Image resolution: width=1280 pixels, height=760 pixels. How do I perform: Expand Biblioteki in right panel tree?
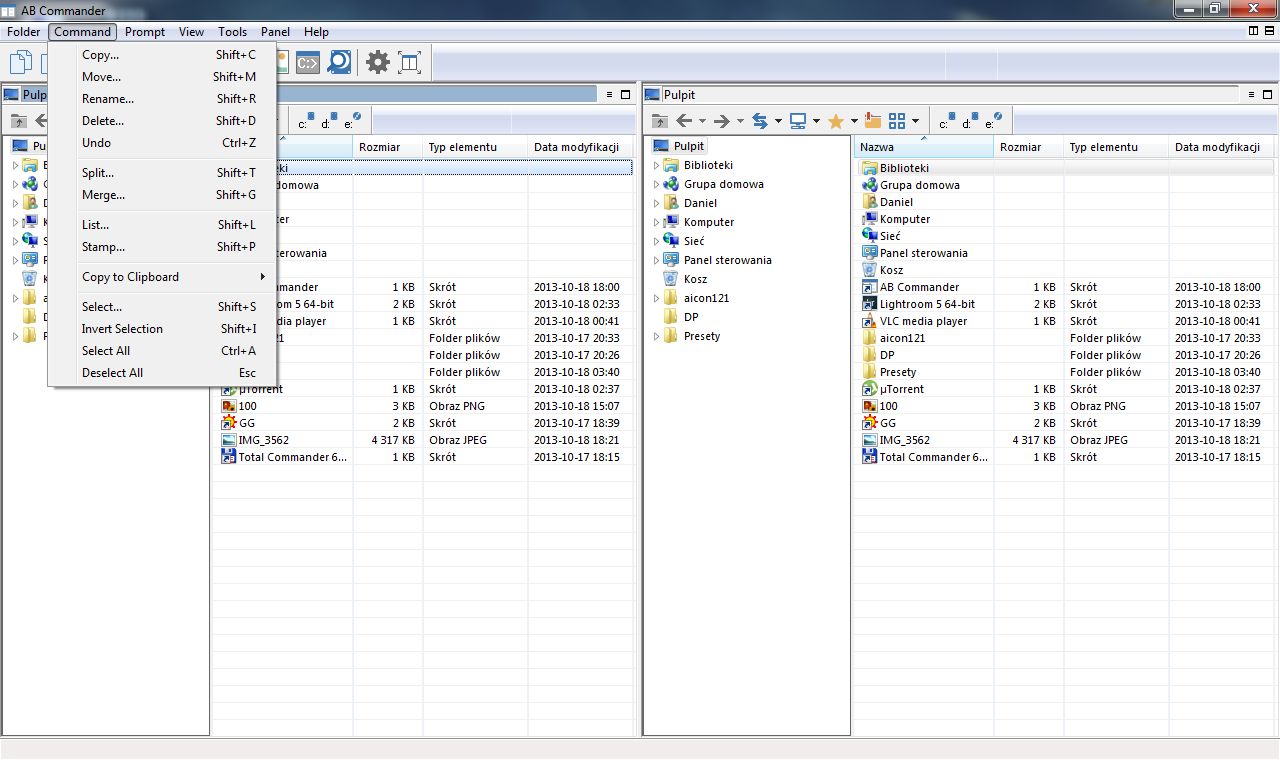click(x=656, y=165)
